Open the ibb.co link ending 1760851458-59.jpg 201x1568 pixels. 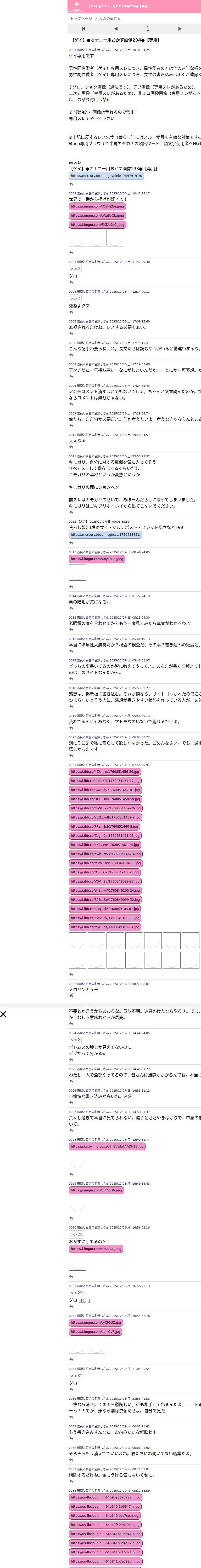[x=105, y=799]
